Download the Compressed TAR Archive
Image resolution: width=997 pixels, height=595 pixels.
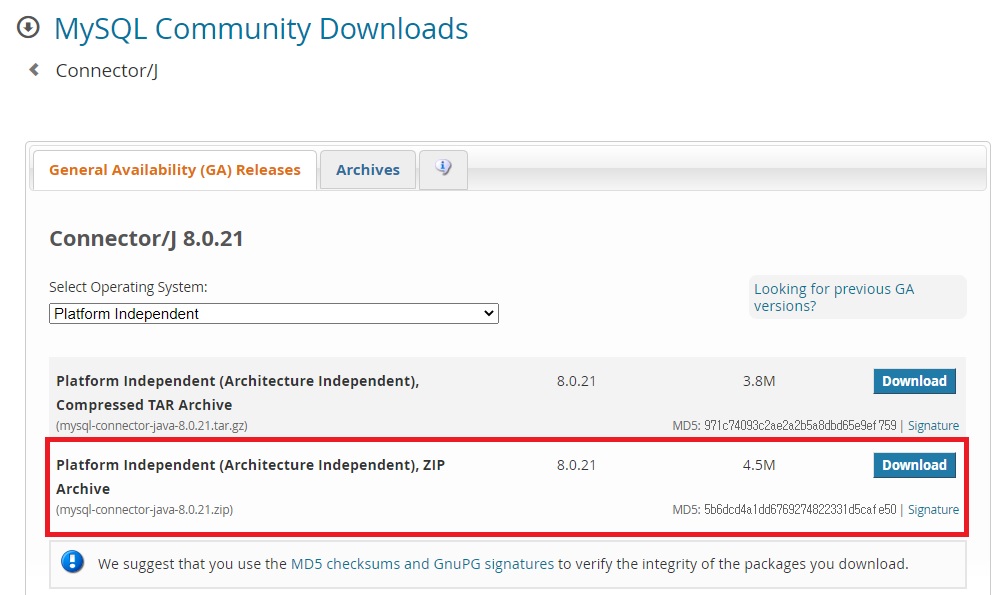pos(914,381)
